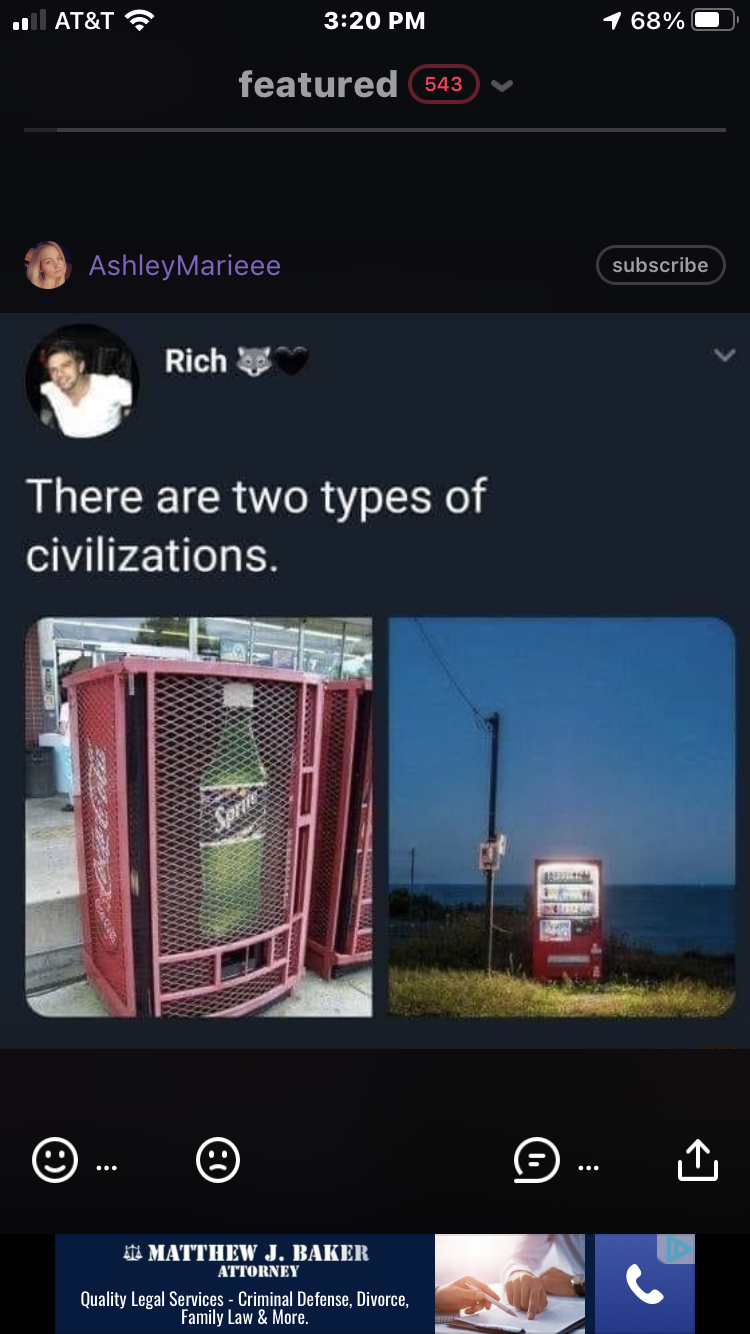
Task: Open the seaside vending machine photo
Action: (562, 817)
